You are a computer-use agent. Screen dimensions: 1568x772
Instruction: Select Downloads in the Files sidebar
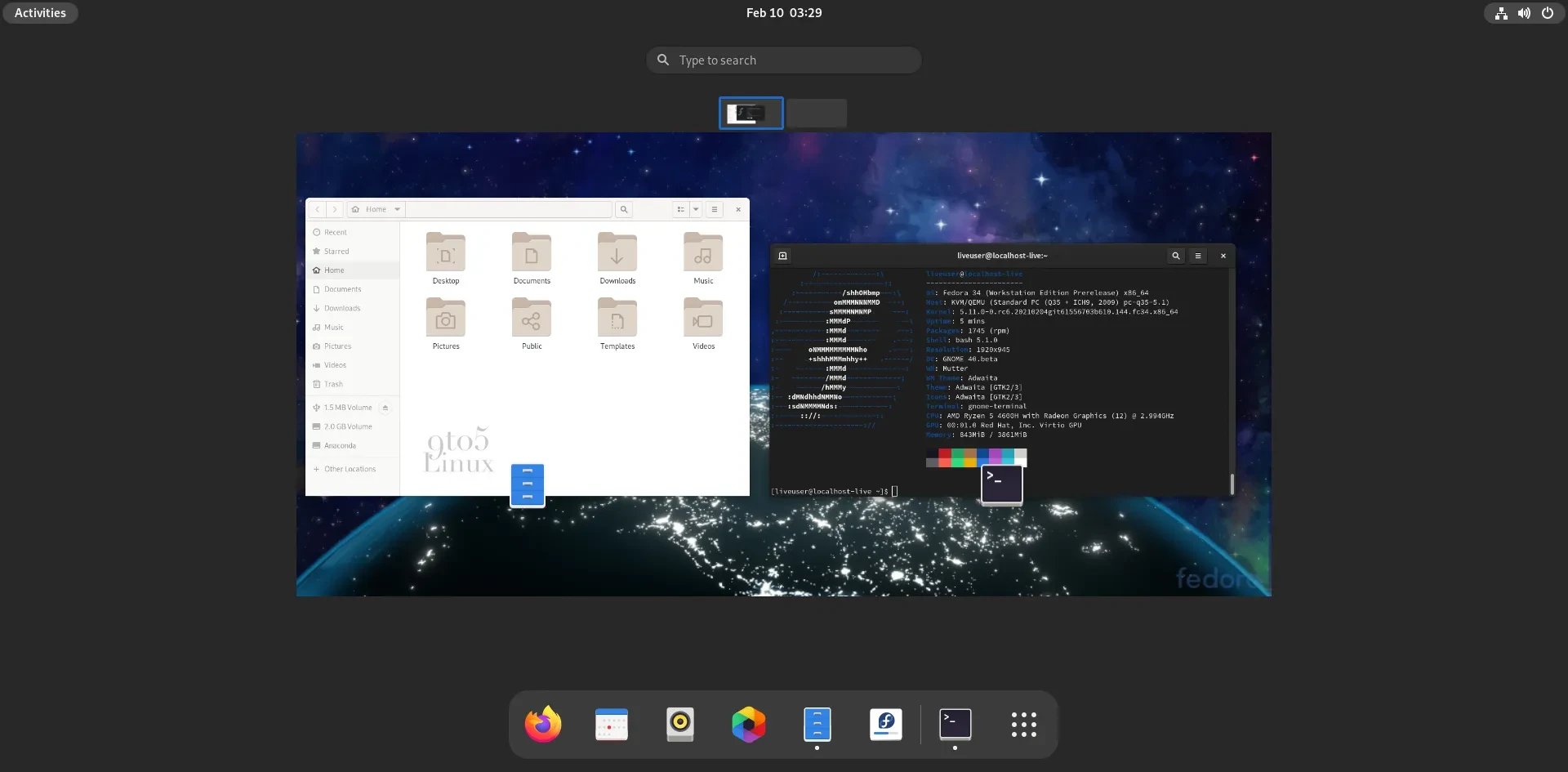click(x=353, y=309)
